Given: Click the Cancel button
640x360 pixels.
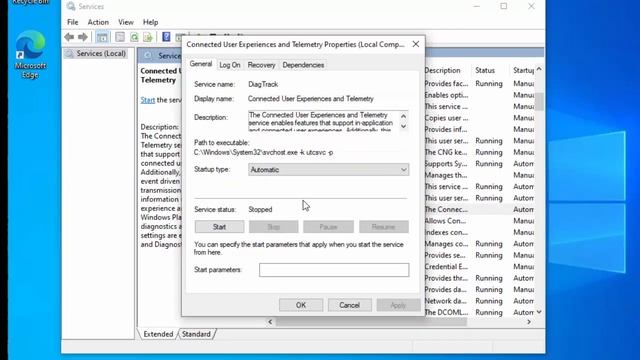Looking at the screenshot, I should point(349,305).
